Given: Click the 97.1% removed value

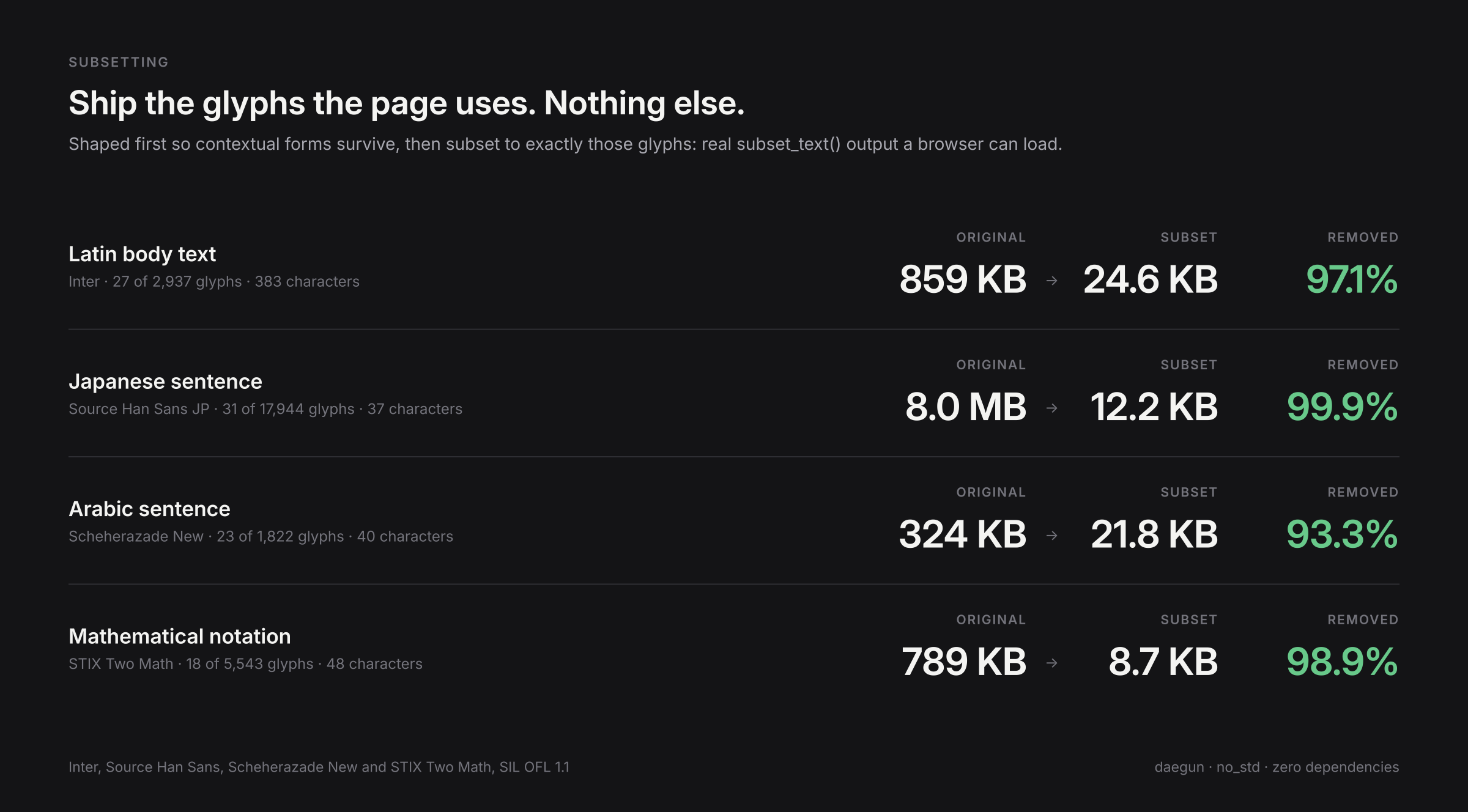Looking at the screenshot, I should (x=1352, y=279).
